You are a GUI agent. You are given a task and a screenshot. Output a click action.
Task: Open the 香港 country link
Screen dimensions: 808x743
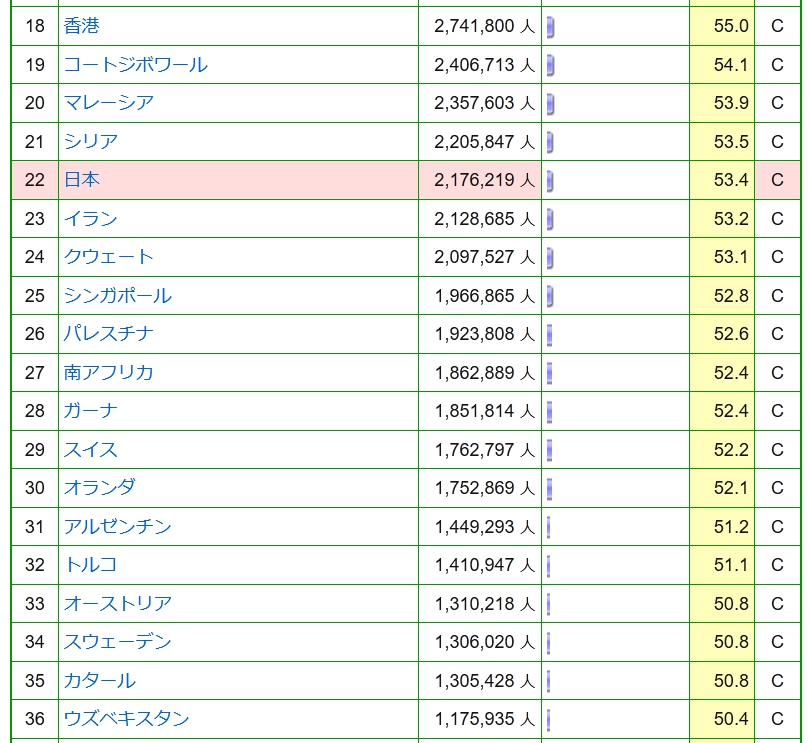pyautogui.click(x=82, y=26)
